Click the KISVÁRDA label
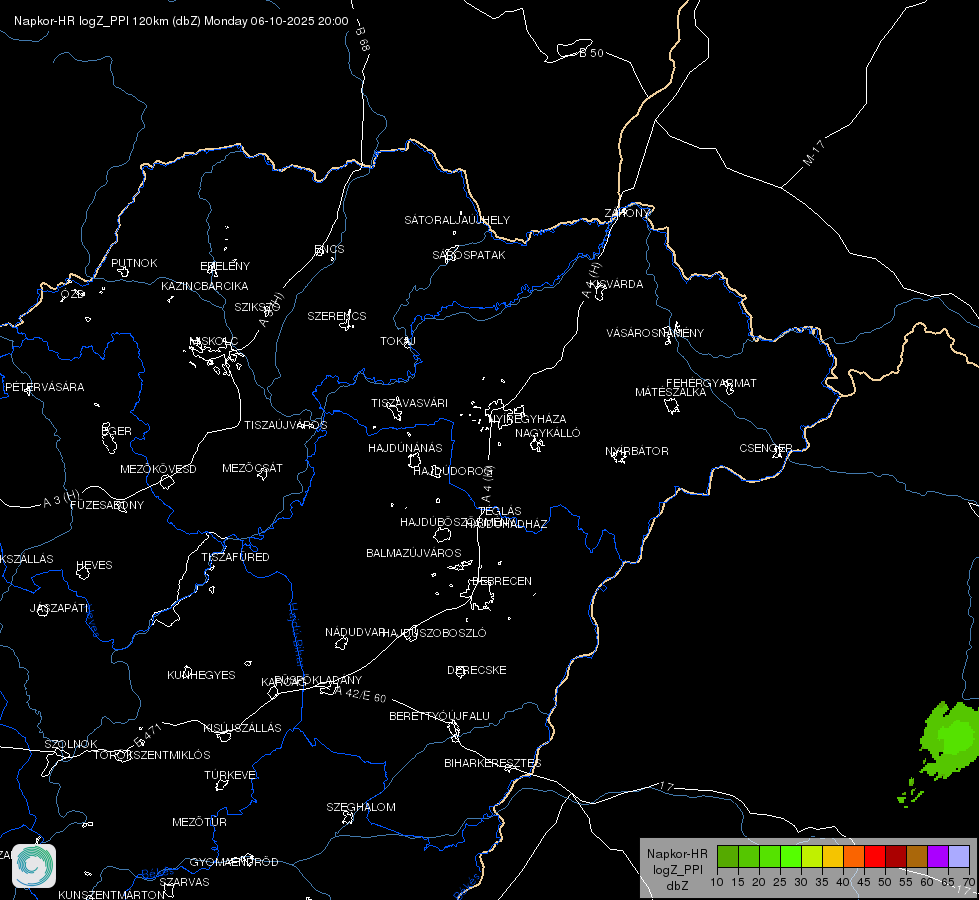Image resolution: width=979 pixels, height=900 pixels. pos(617,284)
